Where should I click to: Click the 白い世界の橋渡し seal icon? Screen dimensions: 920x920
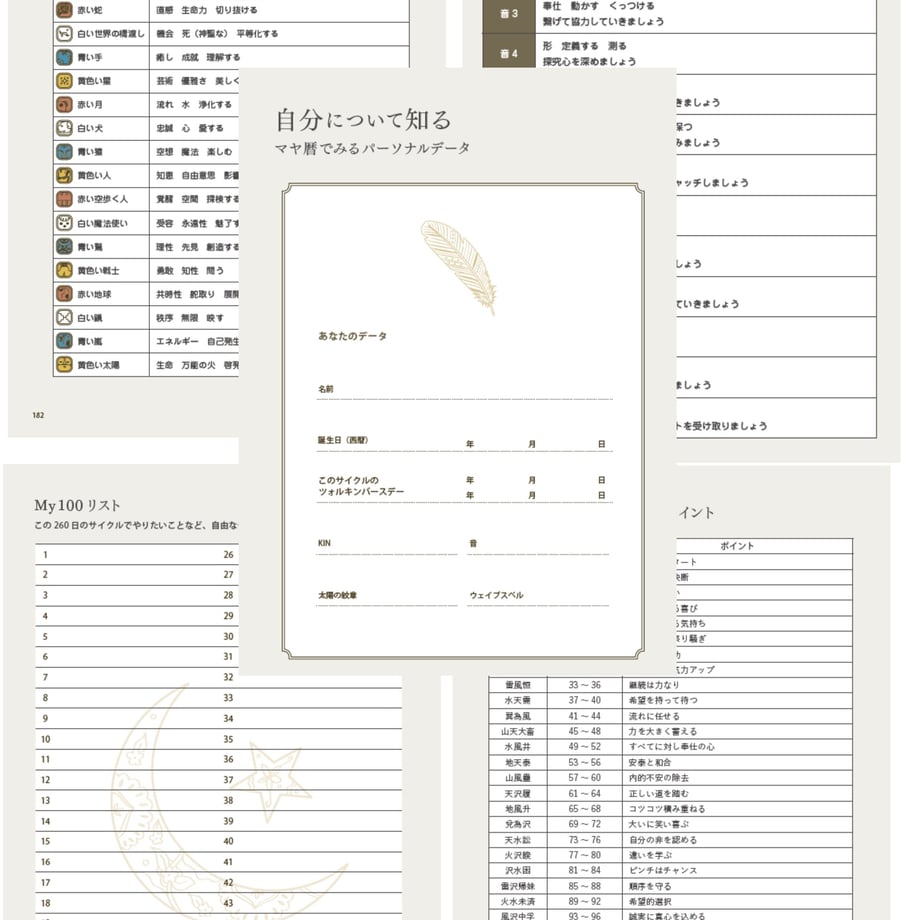click(x=64, y=33)
